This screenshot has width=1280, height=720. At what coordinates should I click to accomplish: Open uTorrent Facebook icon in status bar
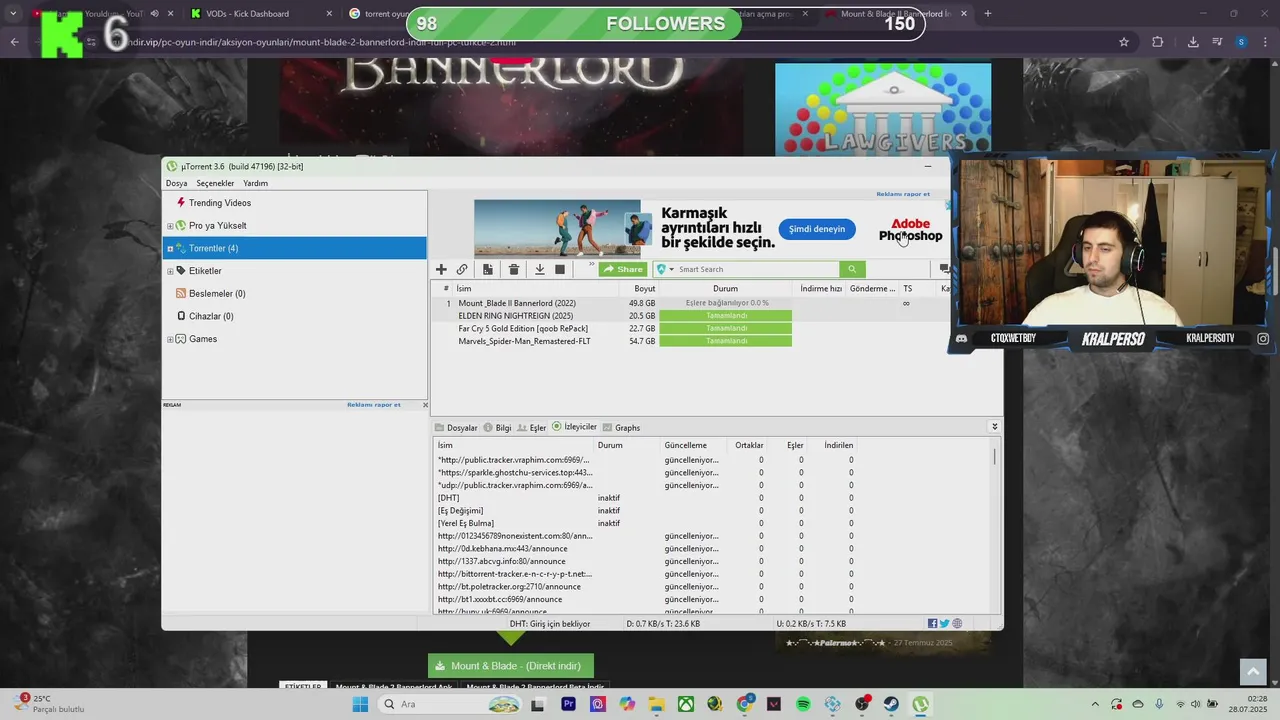click(933, 624)
